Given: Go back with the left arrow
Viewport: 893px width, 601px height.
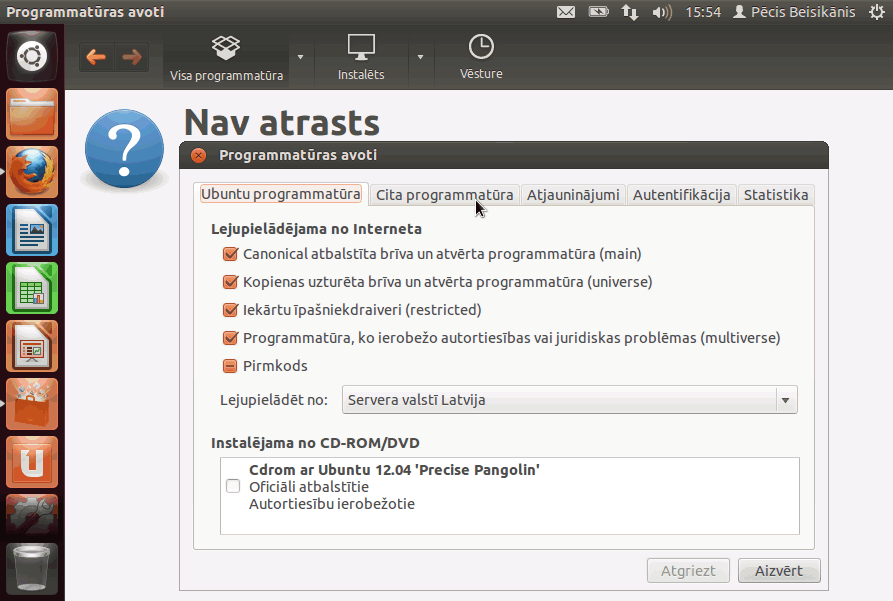Looking at the screenshot, I should [96, 57].
